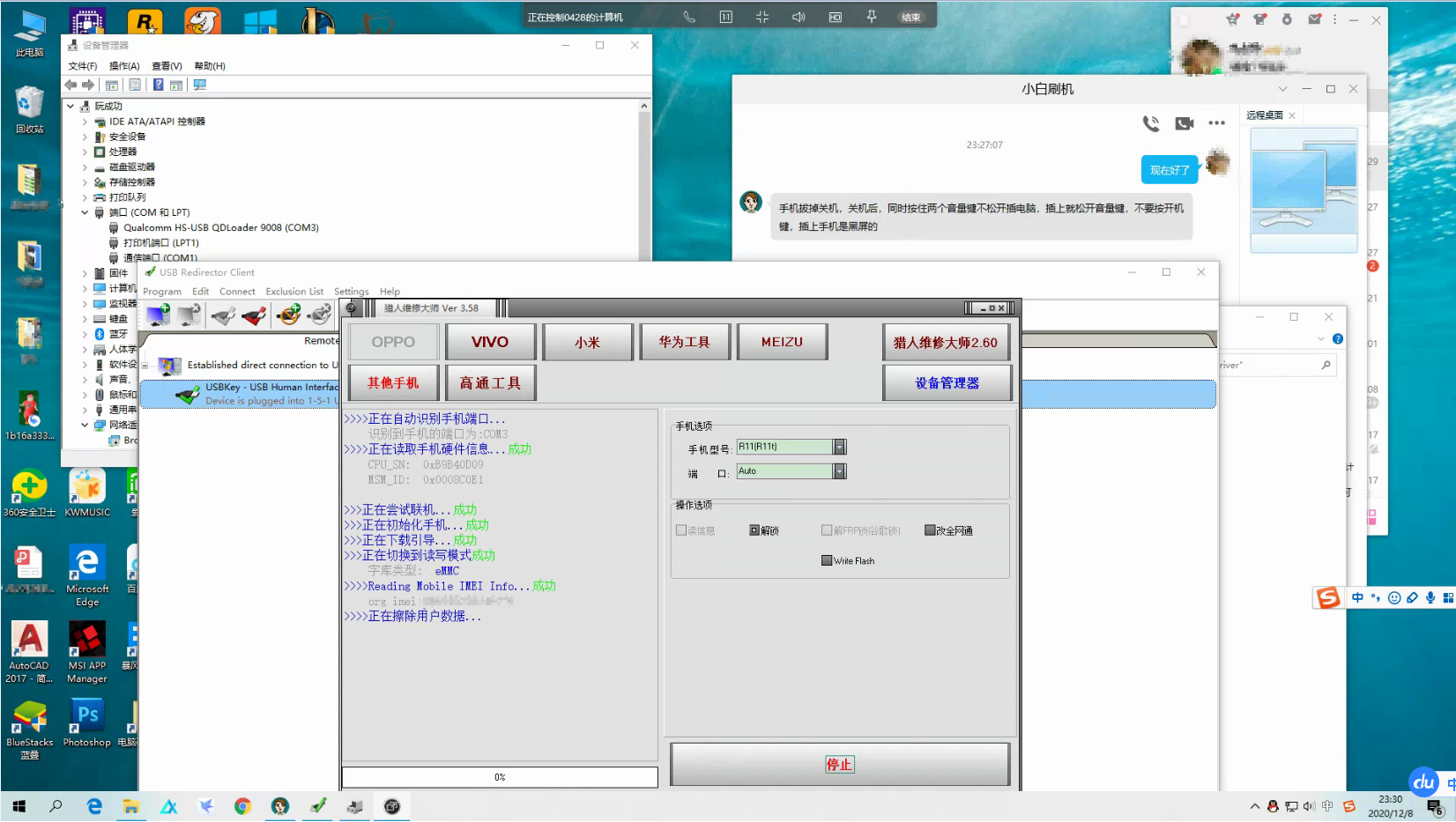This screenshot has width=1456, height=822.
Task: Toggle the 读信息 checkbox
Action: click(x=681, y=530)
